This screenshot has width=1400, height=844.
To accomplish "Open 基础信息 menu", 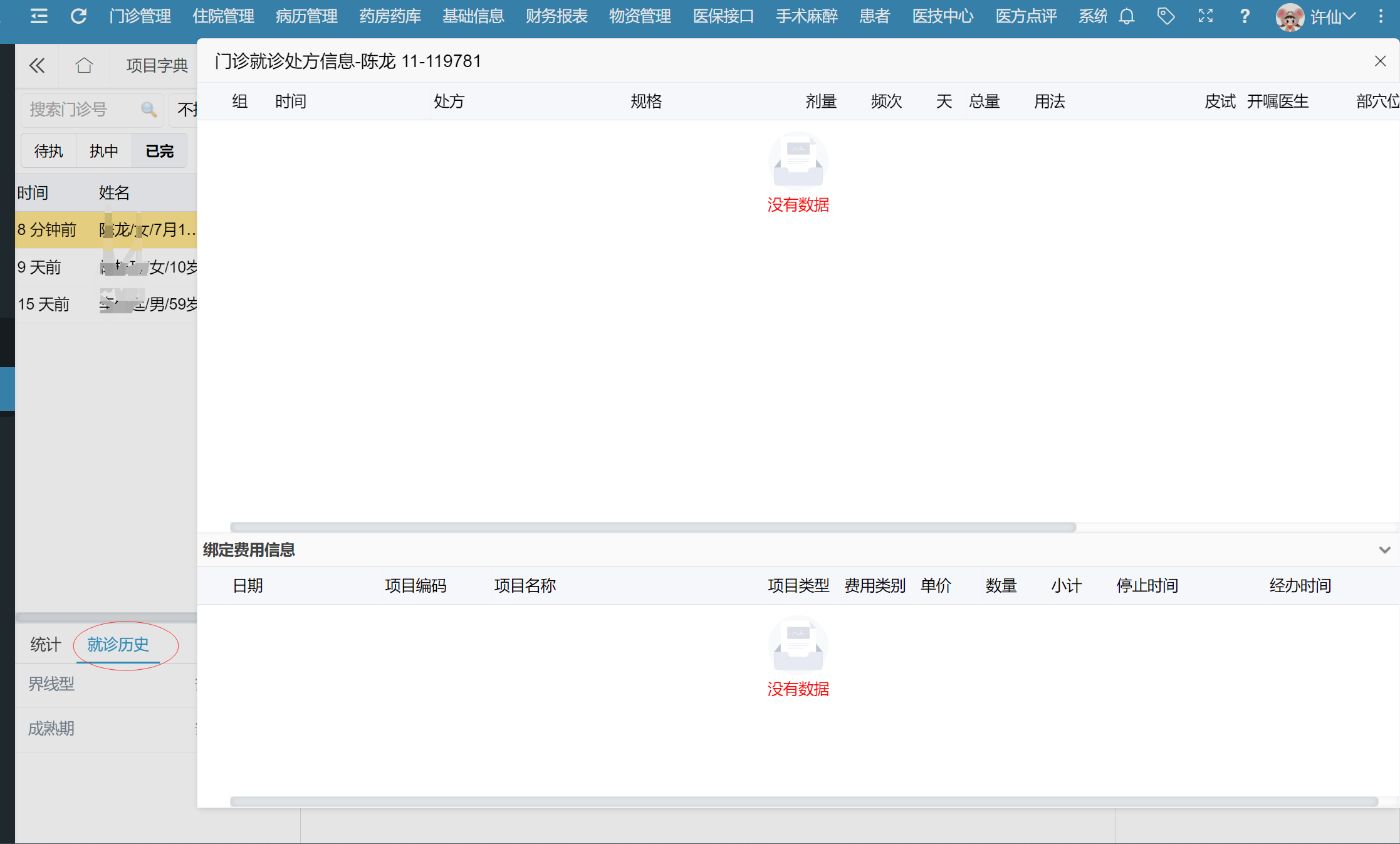I will click(x=473, y=16).
